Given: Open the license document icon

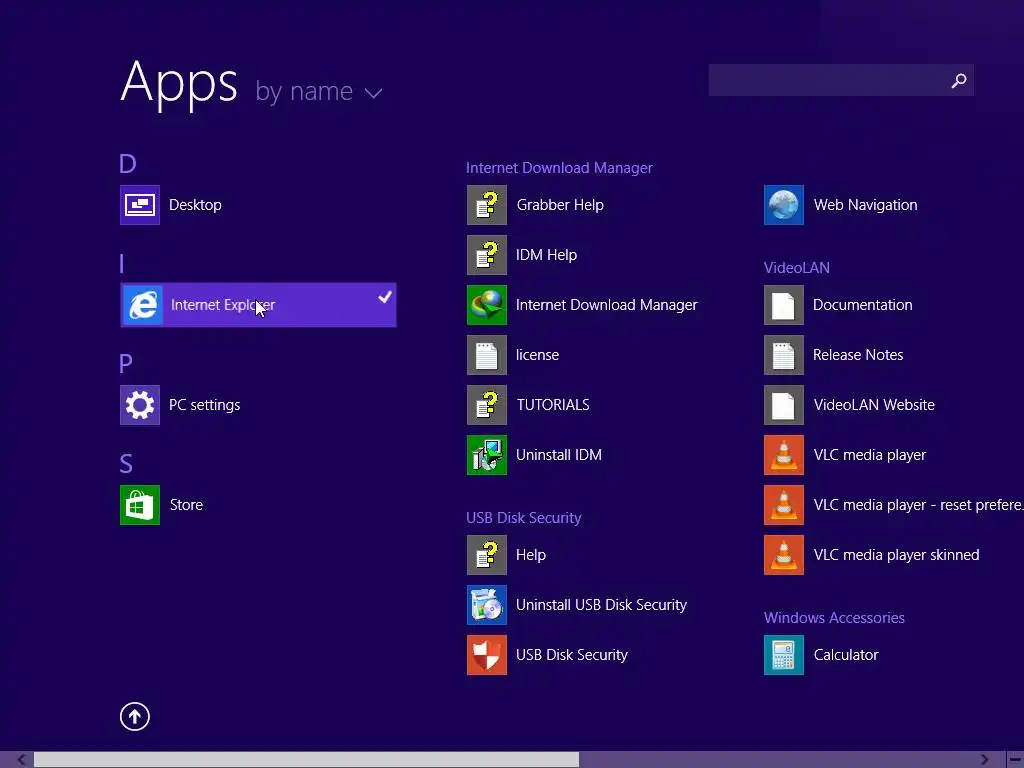Looking at the screenshot, I should click(x=487, y=355).
